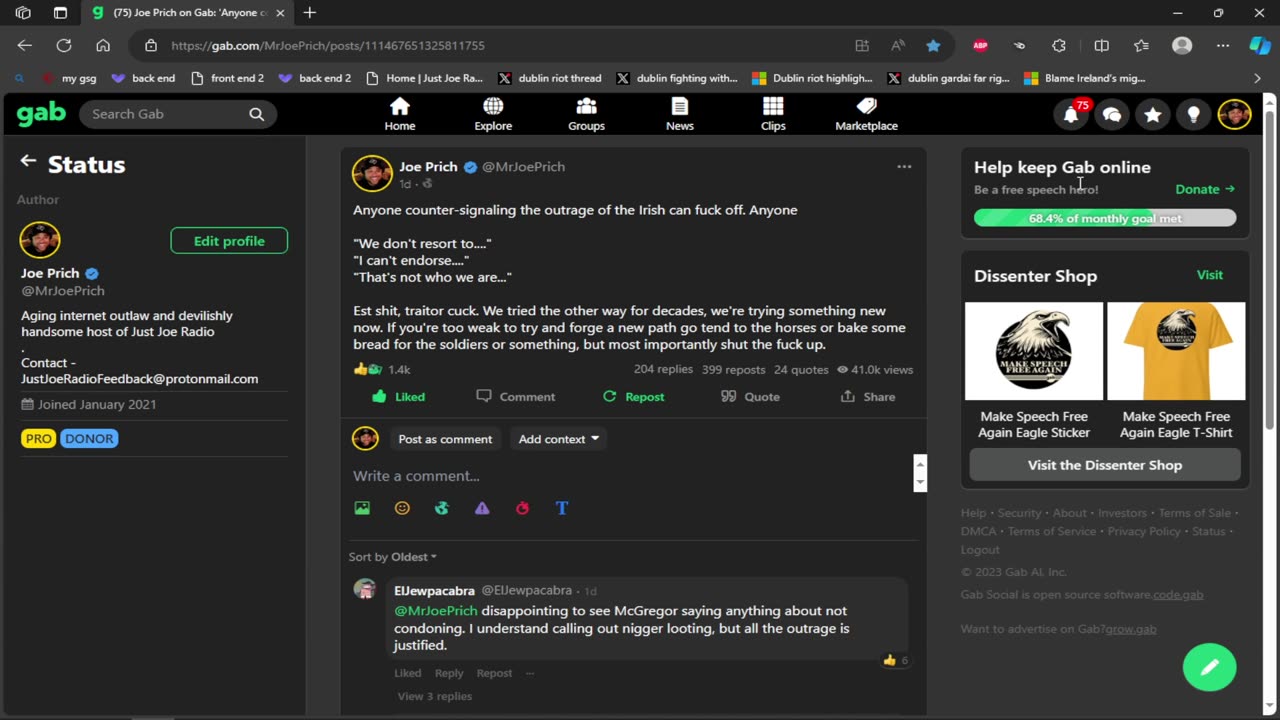This screenshot has height=720, width=1280.
Task: Open the Copilot icon in browser toolbar
Action: tap(1260, 45)
